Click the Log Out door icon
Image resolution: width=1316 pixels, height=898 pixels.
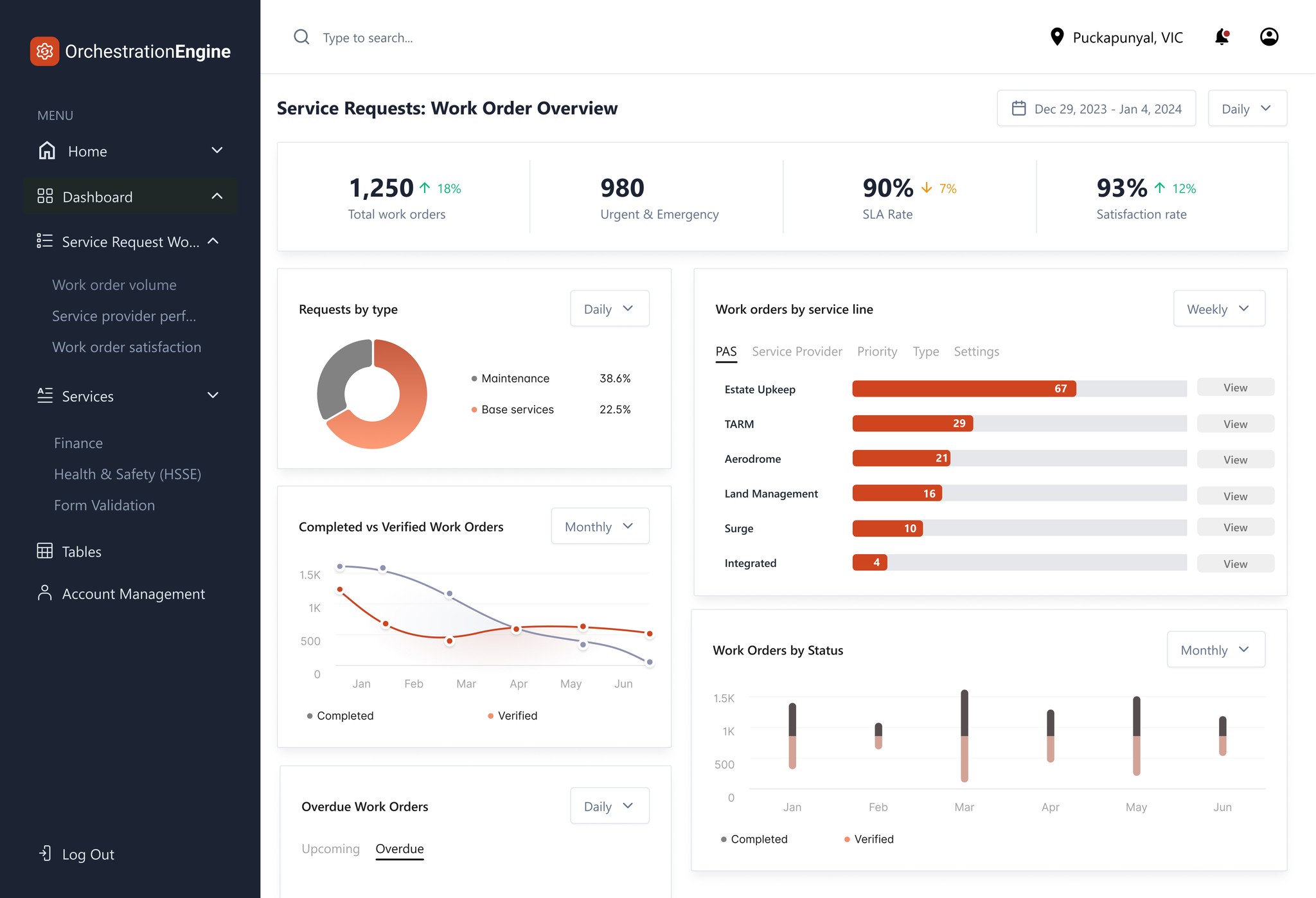[x=45, y=854]
